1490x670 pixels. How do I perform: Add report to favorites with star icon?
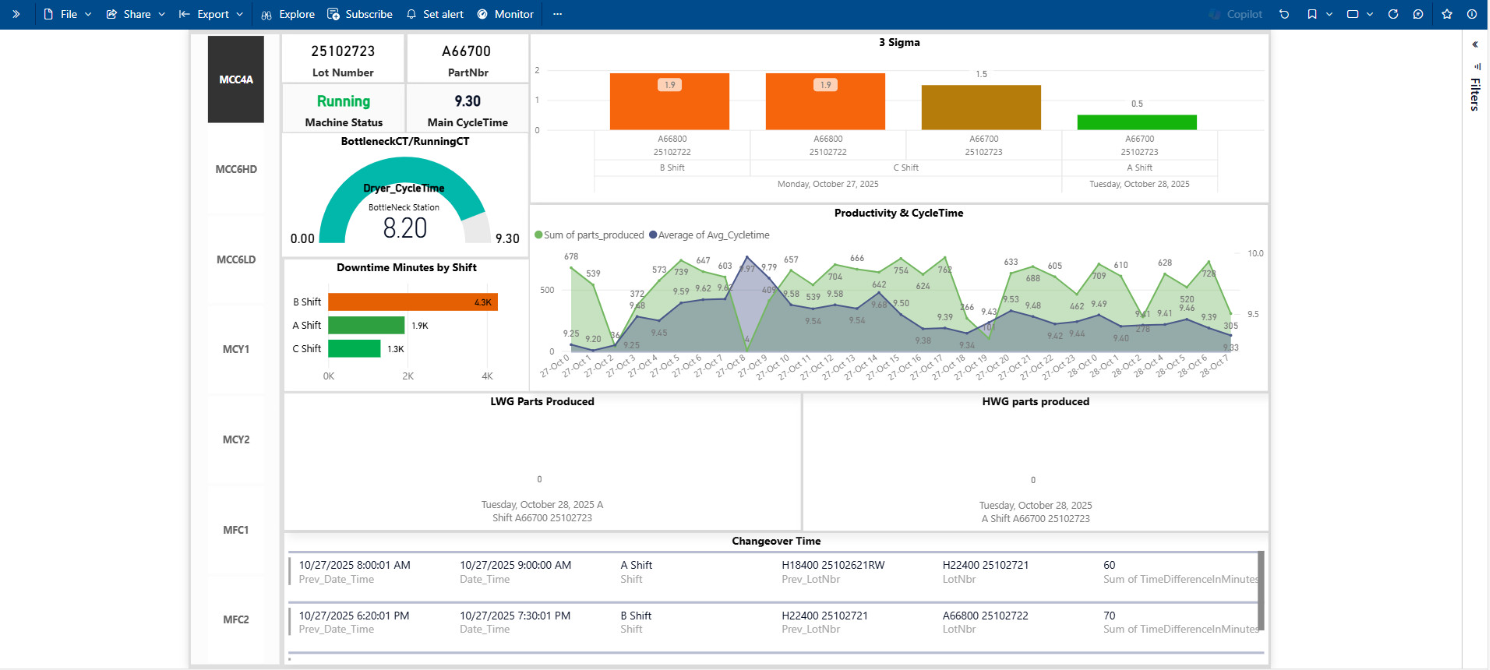[x=1447, y=14]
